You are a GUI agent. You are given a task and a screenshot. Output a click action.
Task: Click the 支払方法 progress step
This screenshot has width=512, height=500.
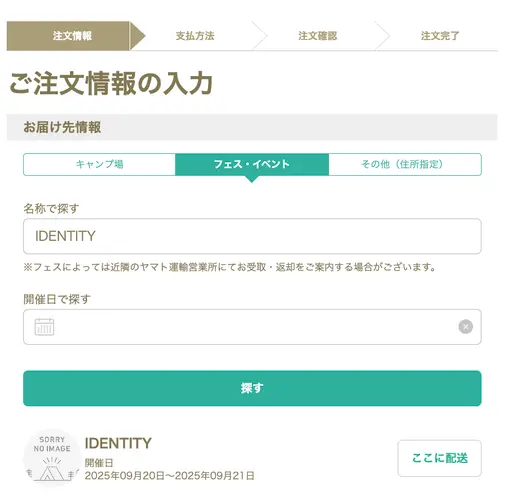(x=195, y=36)
